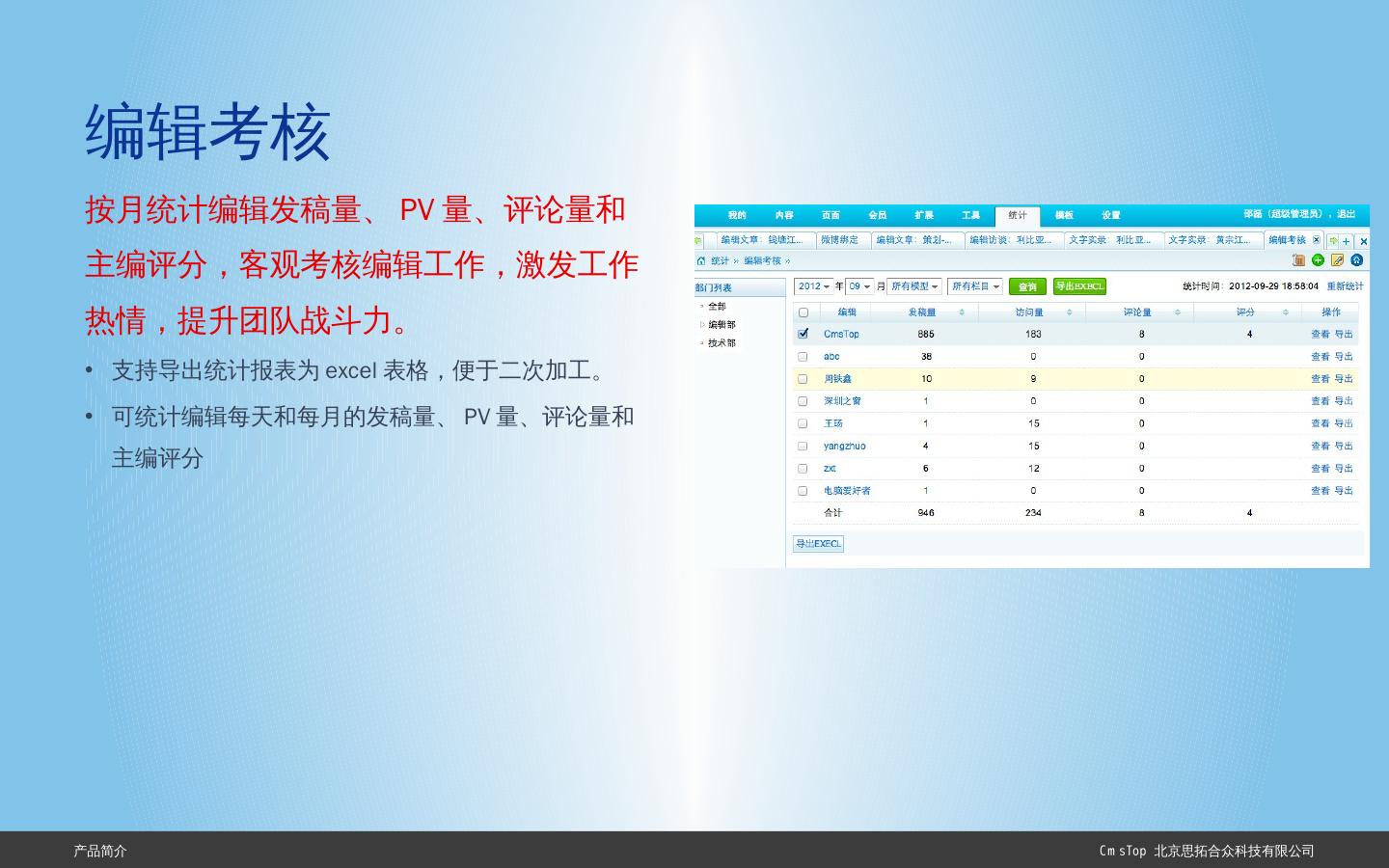Click 导出 in the 周铁鑫 row
This screenshot has height=868, width=1389.
coord(1344,379)
